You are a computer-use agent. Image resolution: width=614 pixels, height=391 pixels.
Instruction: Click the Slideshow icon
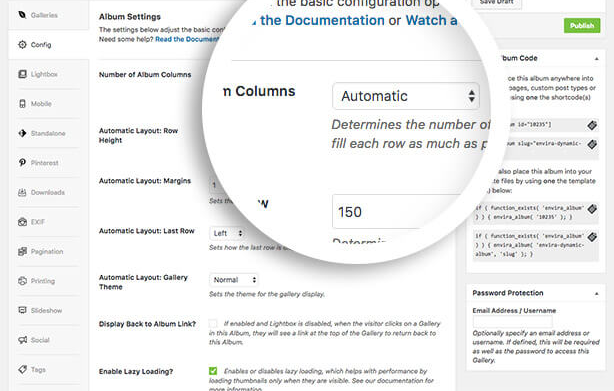pos(22,310)
